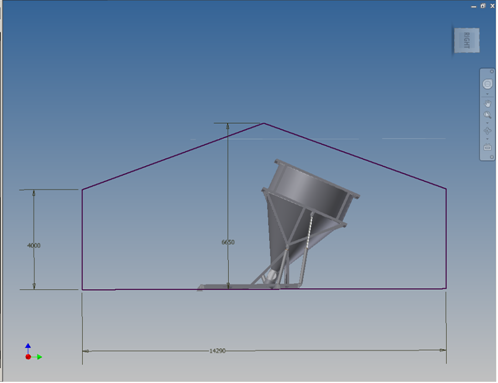Open the Full Navigation Wheel tool
498x383 pixels.
pos(487,84)
